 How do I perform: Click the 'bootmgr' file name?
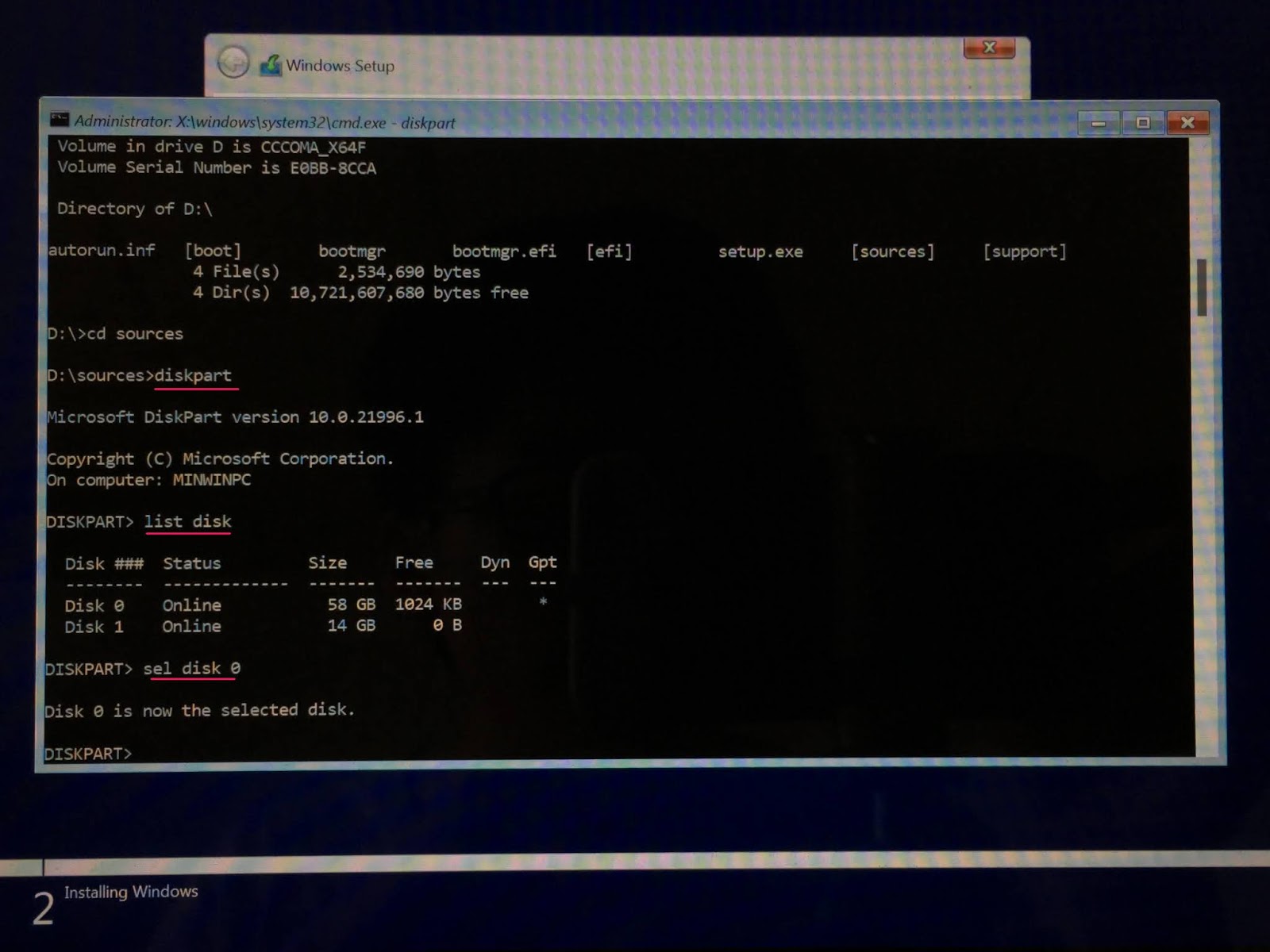pos(352,251)
